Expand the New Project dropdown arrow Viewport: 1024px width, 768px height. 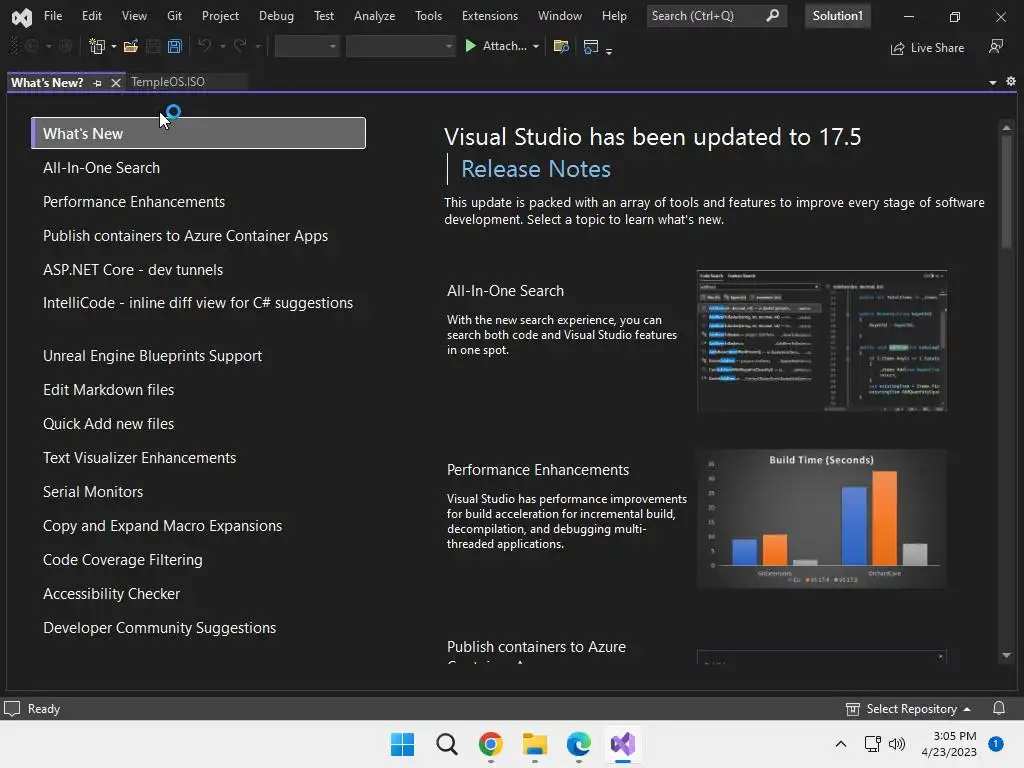114,46
